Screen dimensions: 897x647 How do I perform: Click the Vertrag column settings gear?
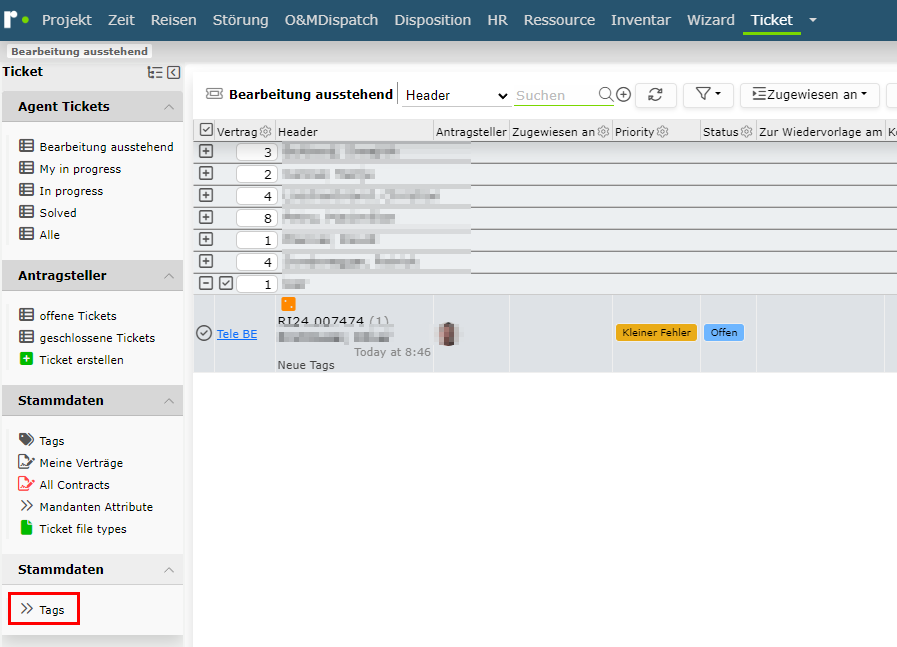coord(265,132)
